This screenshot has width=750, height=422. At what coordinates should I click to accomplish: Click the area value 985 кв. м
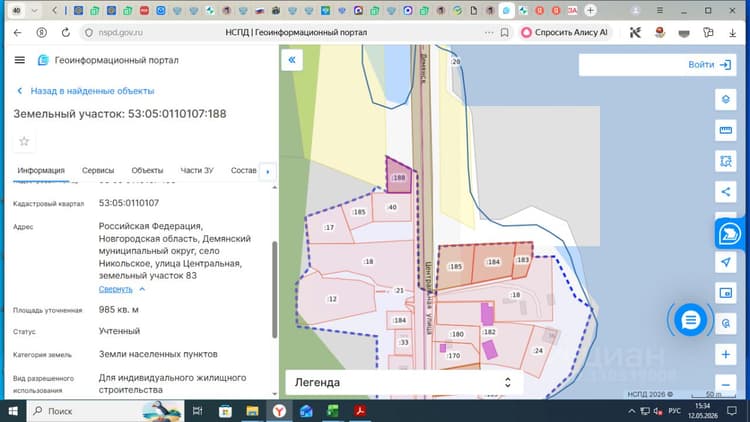coord(119,310)
